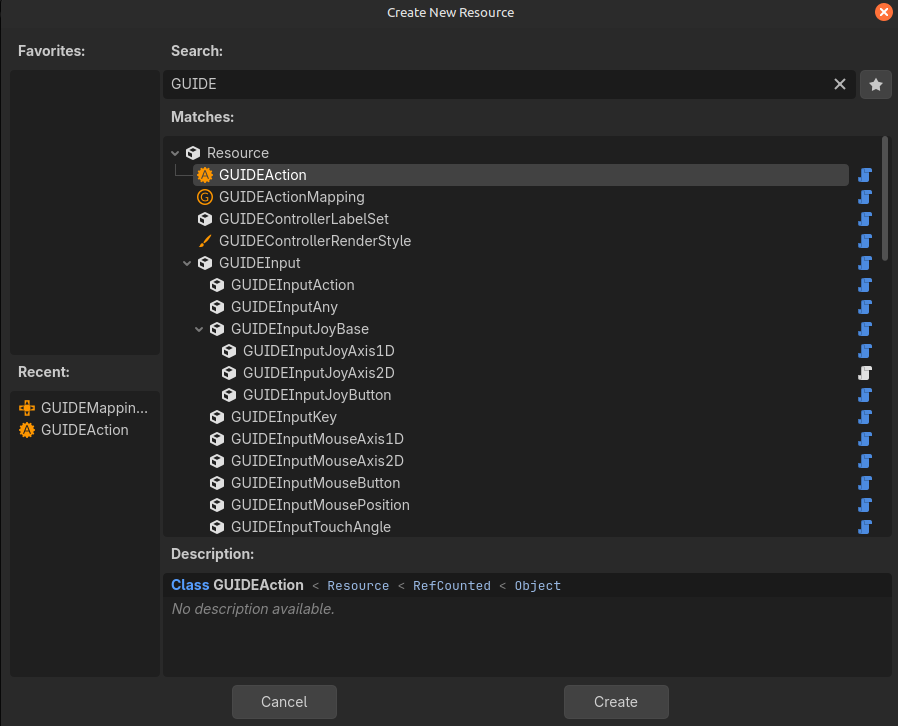Click GUIDEAction icon in Recent list
Viewport: 898px width, 726px height.
pos(26,430)
